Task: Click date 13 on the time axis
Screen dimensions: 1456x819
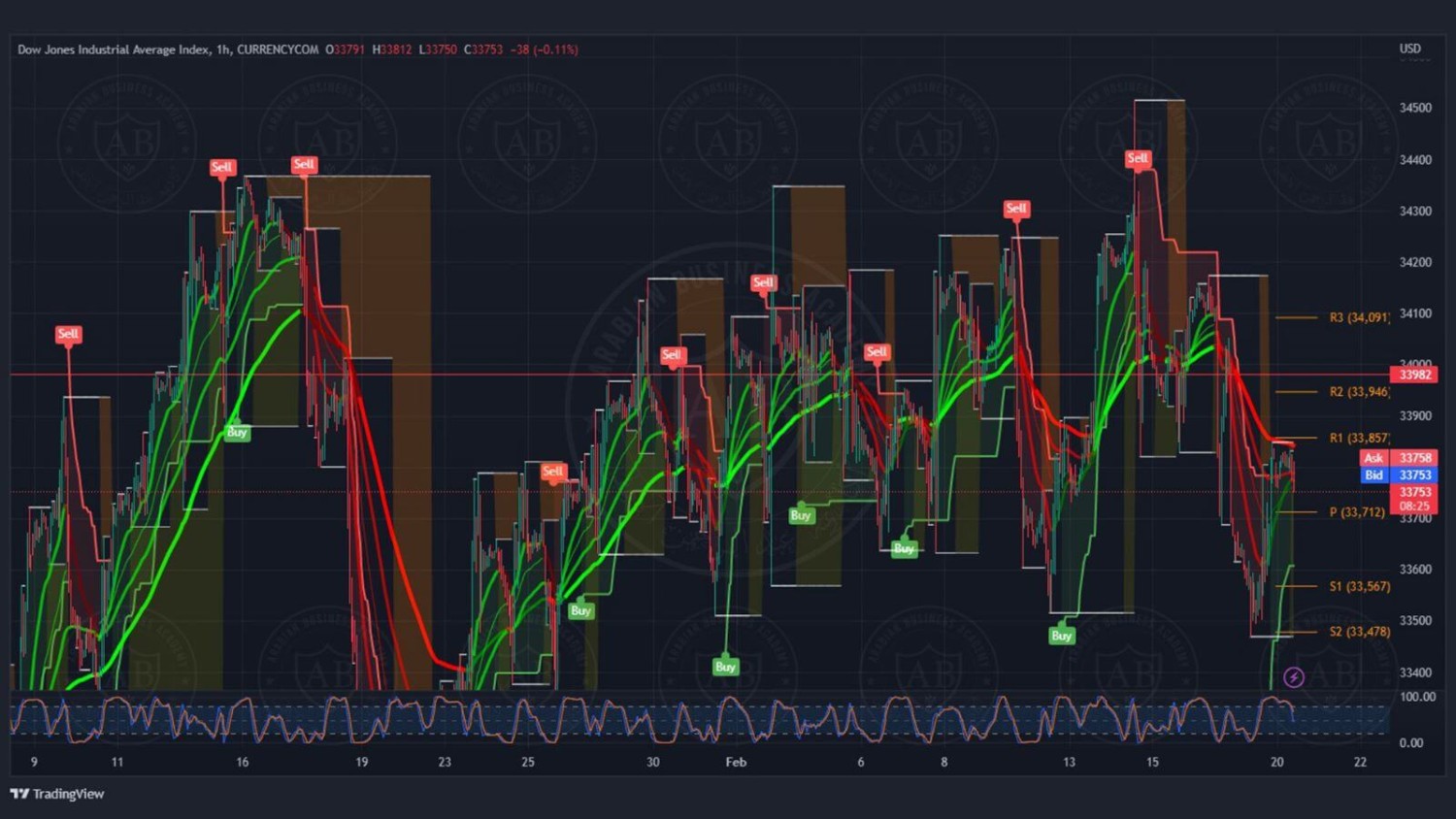Action: [x=1069, y=763]
